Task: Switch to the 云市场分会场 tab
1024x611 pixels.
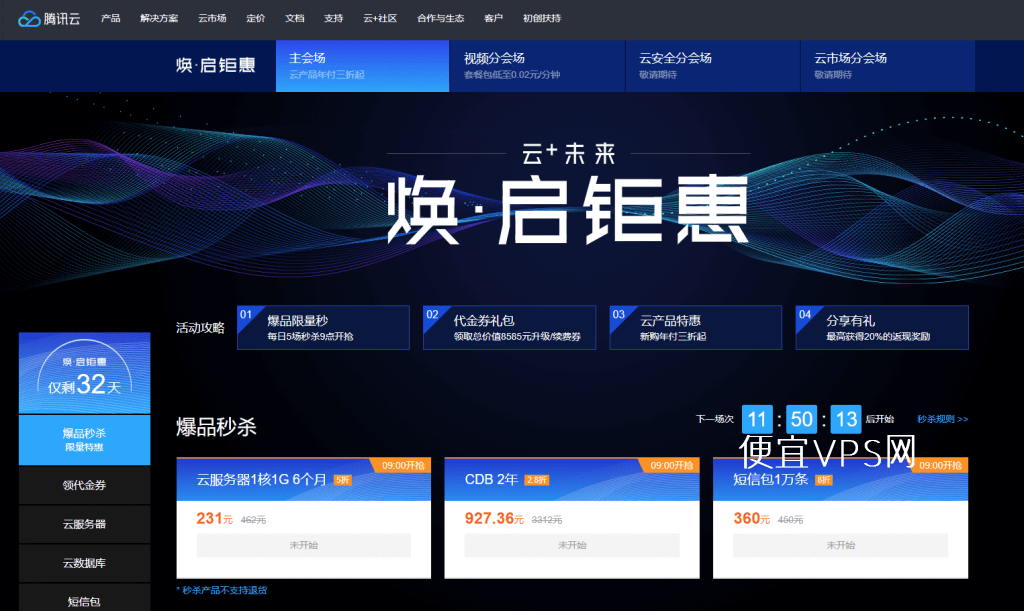Action: (x=888, y=66)
